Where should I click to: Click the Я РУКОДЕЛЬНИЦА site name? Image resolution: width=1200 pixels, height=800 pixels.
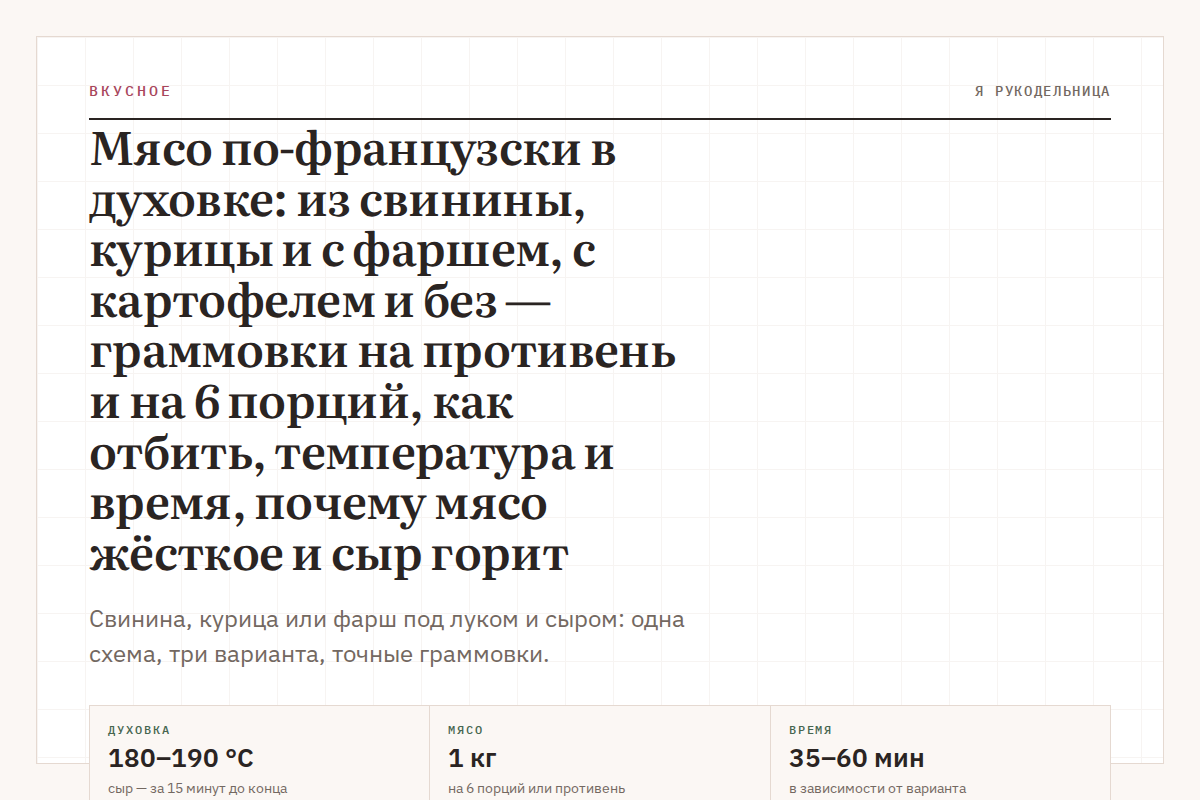click(1042, 91)
